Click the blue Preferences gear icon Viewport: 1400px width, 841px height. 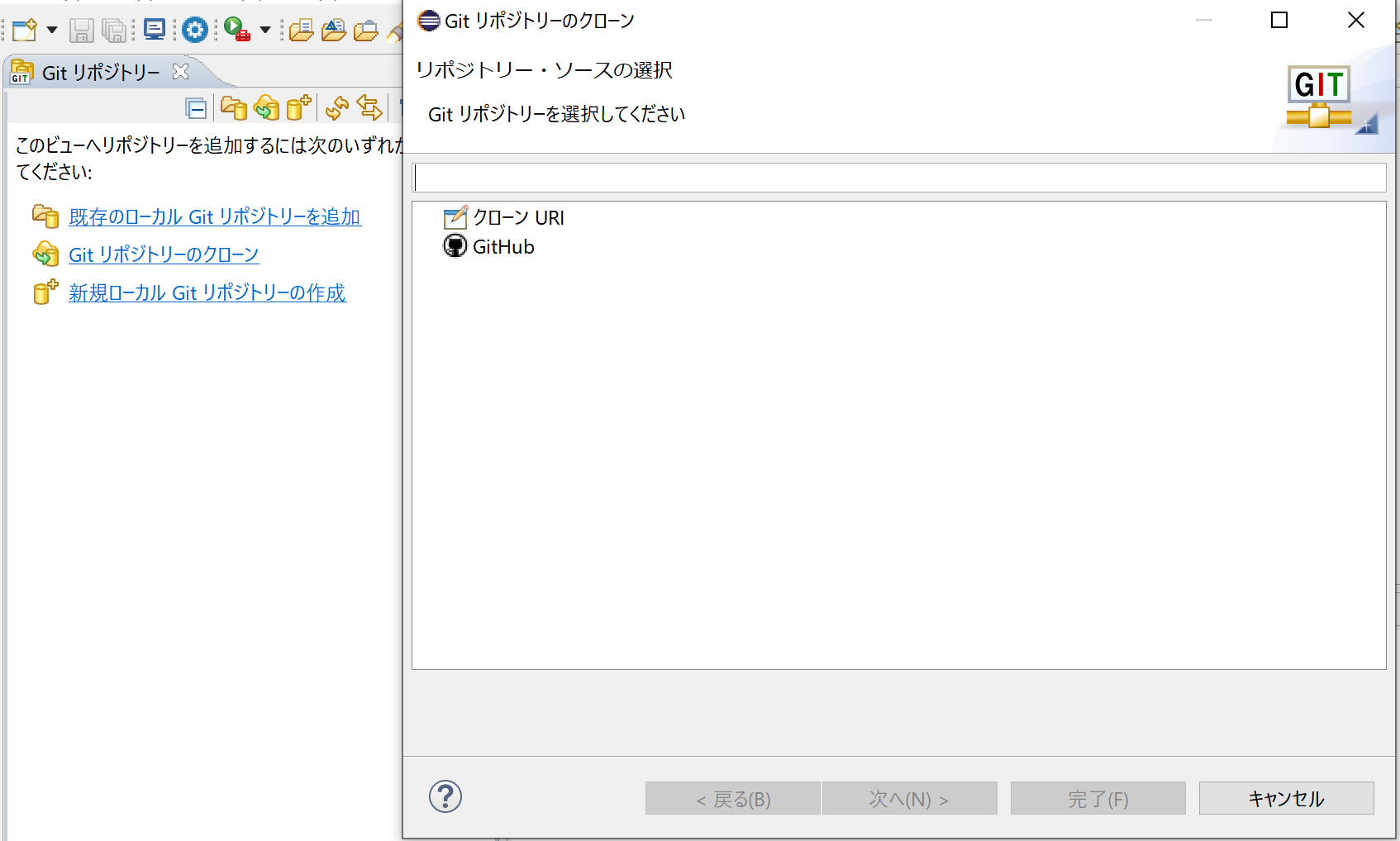193,30
